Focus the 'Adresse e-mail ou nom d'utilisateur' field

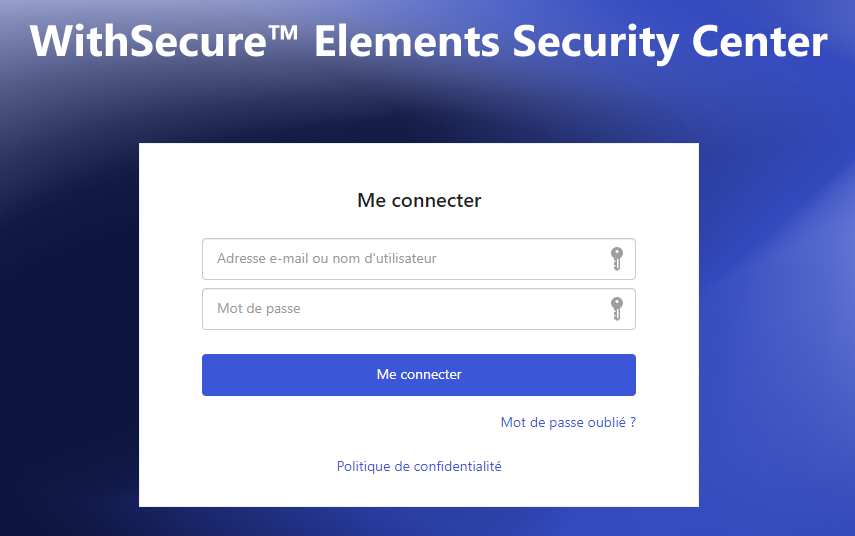(419, 259)
